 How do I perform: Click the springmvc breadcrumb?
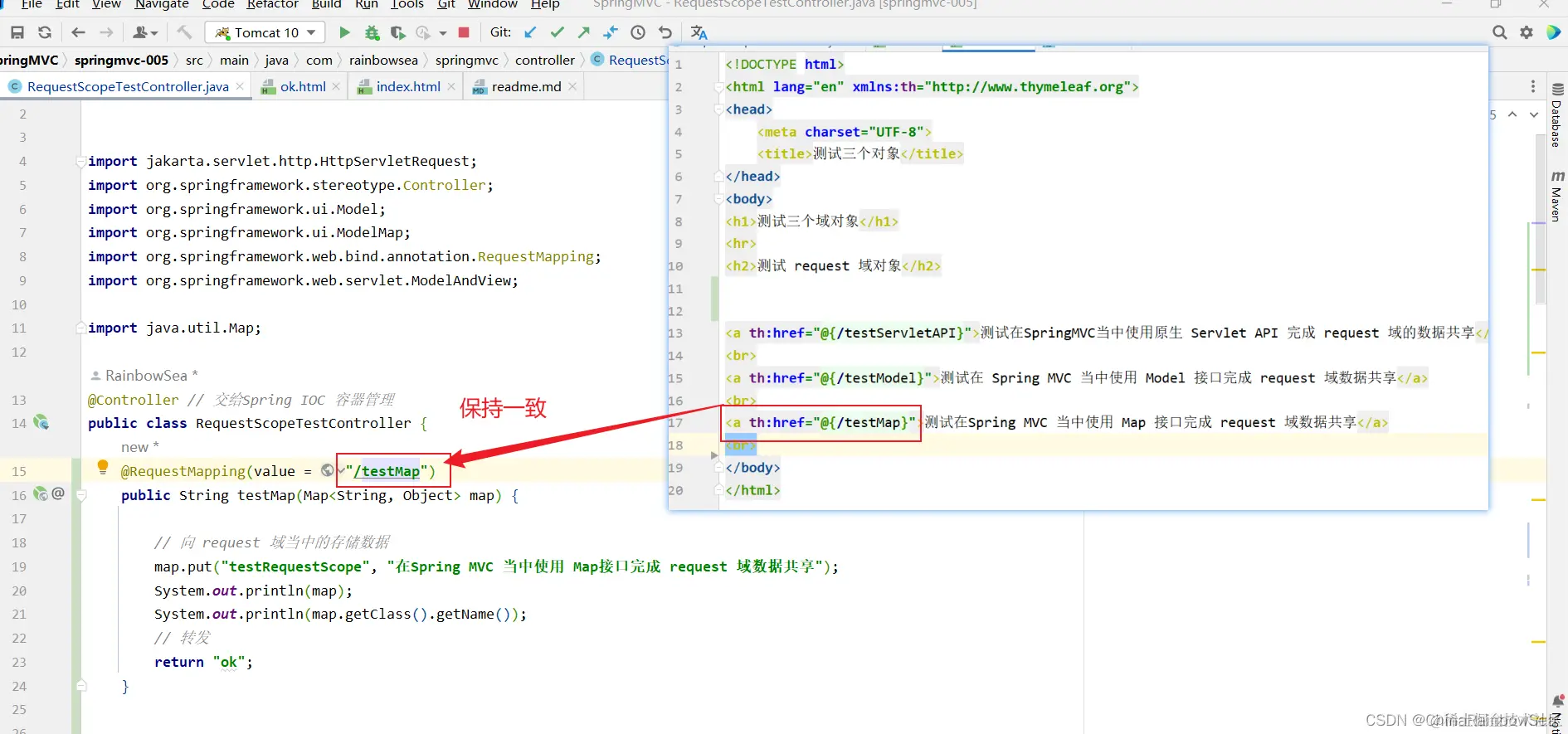coord(467,60)
